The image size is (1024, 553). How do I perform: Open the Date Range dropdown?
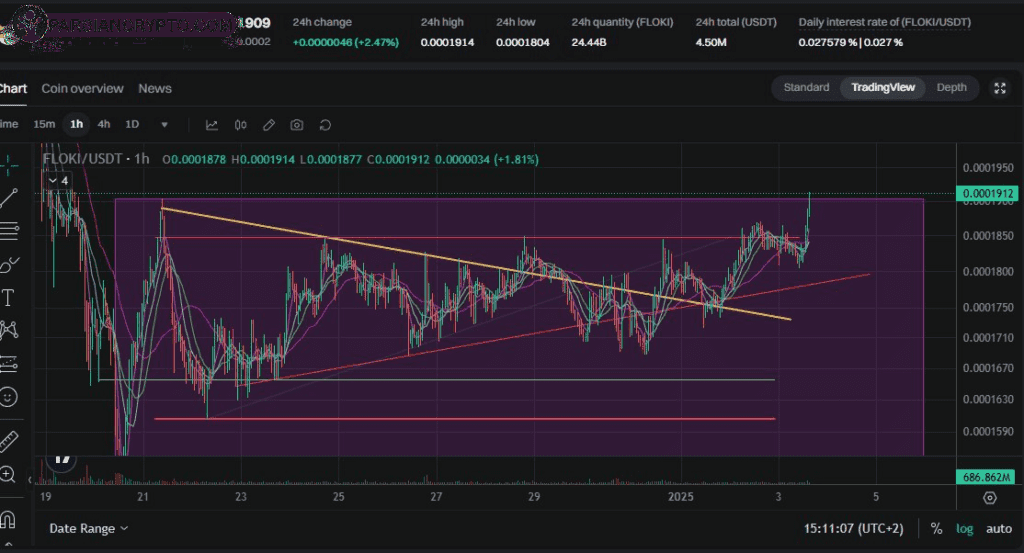coord(88,528)
